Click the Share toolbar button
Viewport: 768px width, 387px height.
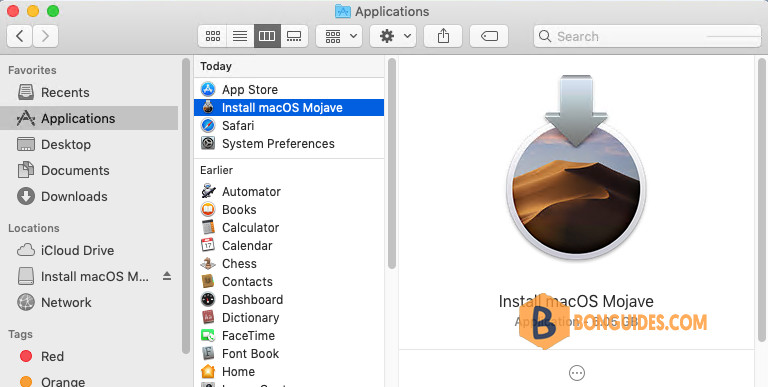click(443, 36)
